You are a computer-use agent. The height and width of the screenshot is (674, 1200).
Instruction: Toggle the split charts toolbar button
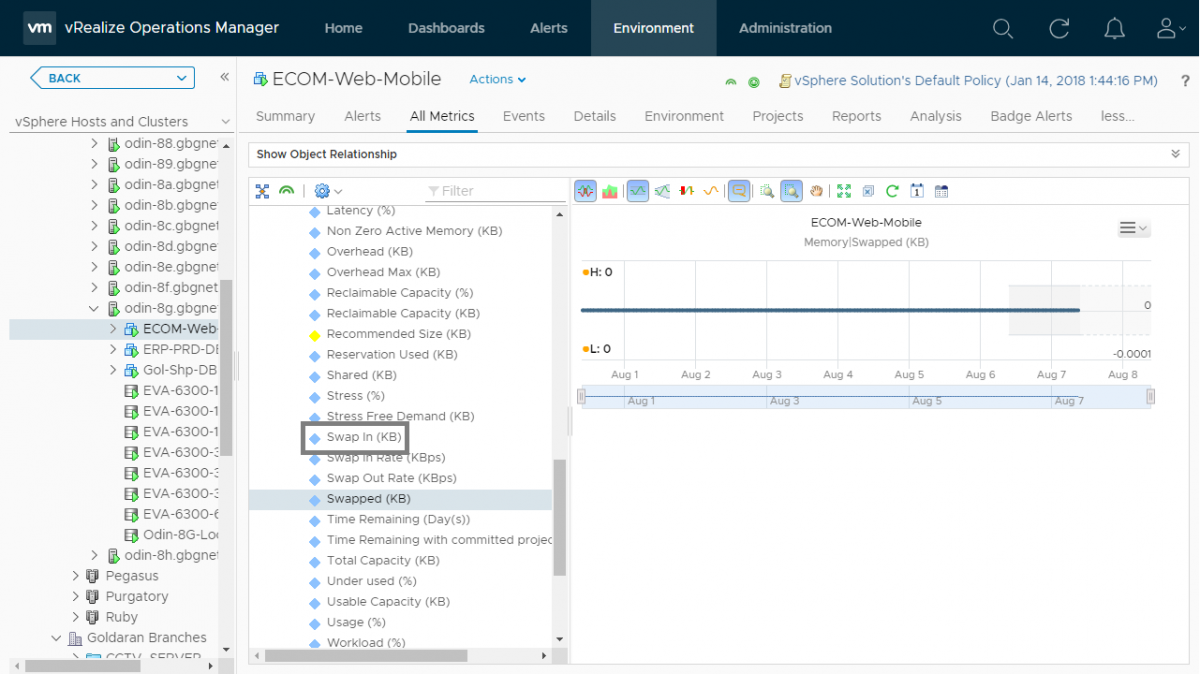tap(586, 191)
